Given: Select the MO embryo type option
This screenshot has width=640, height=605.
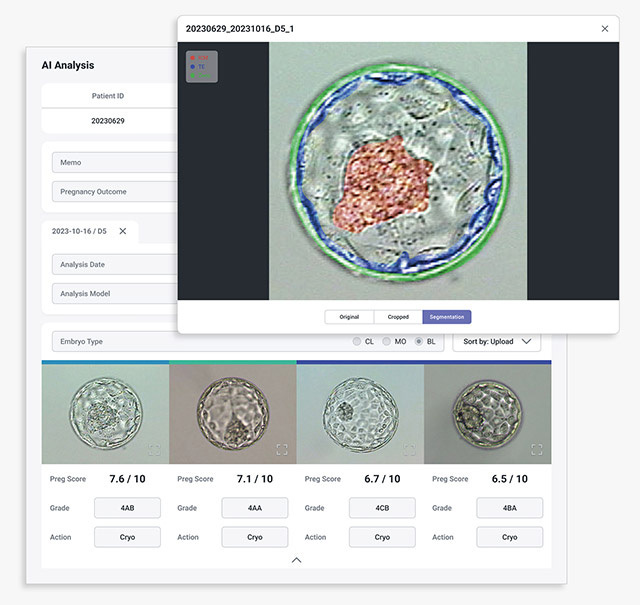Looking at the screenshot, I should click(x=387, y=342).
